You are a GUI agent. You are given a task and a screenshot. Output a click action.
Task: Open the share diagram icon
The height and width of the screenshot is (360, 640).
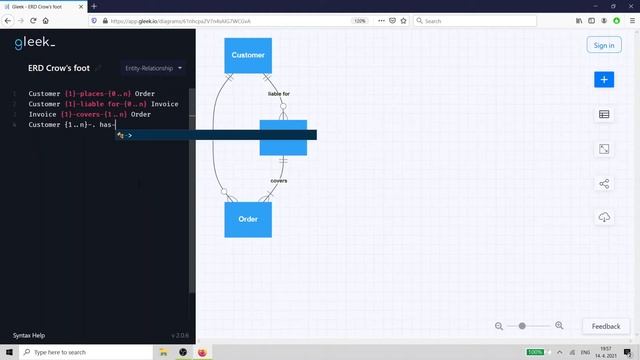click(x=604, y=184)
